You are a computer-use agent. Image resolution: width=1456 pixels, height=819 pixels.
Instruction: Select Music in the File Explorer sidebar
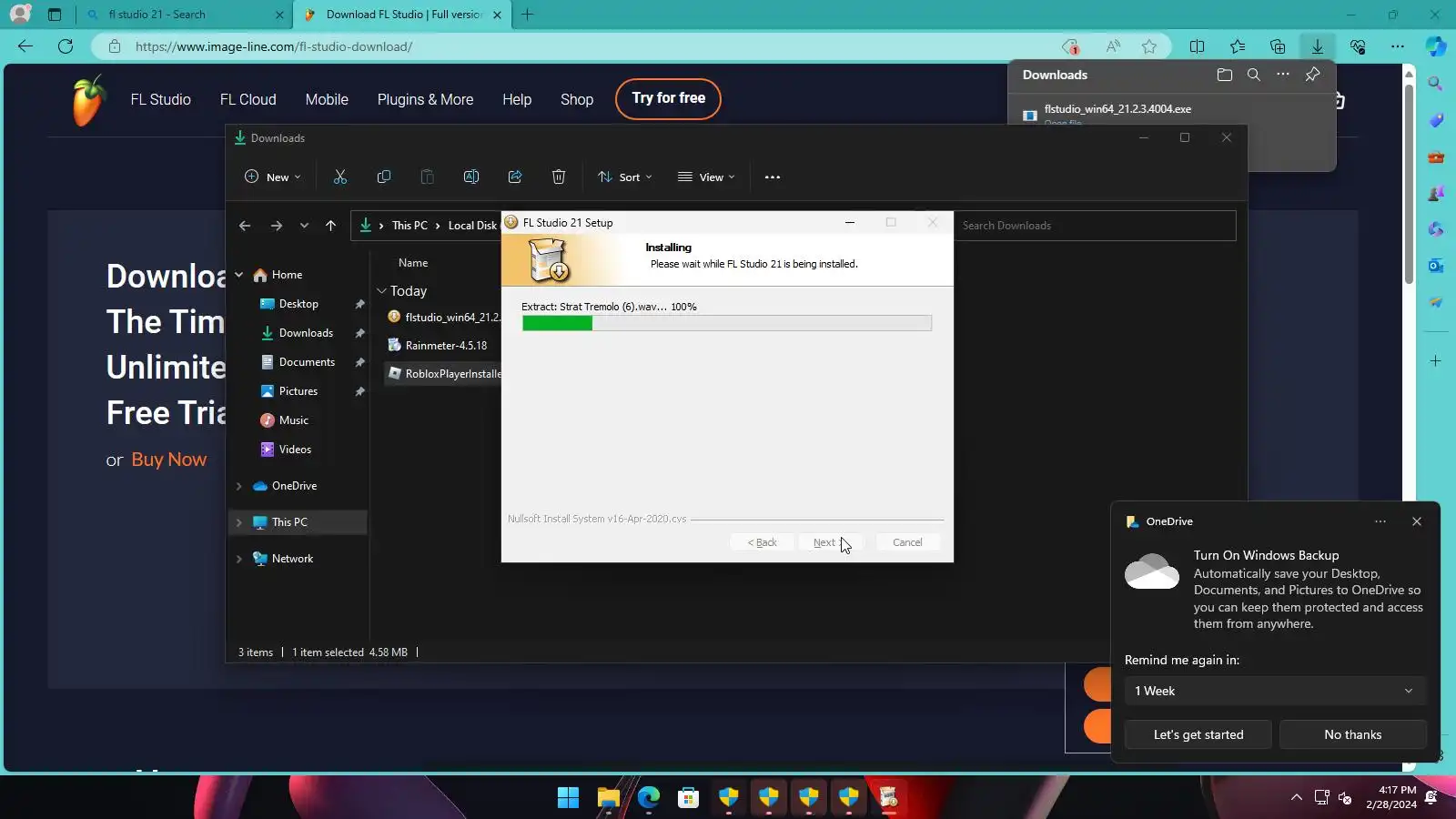coord(293,420)
